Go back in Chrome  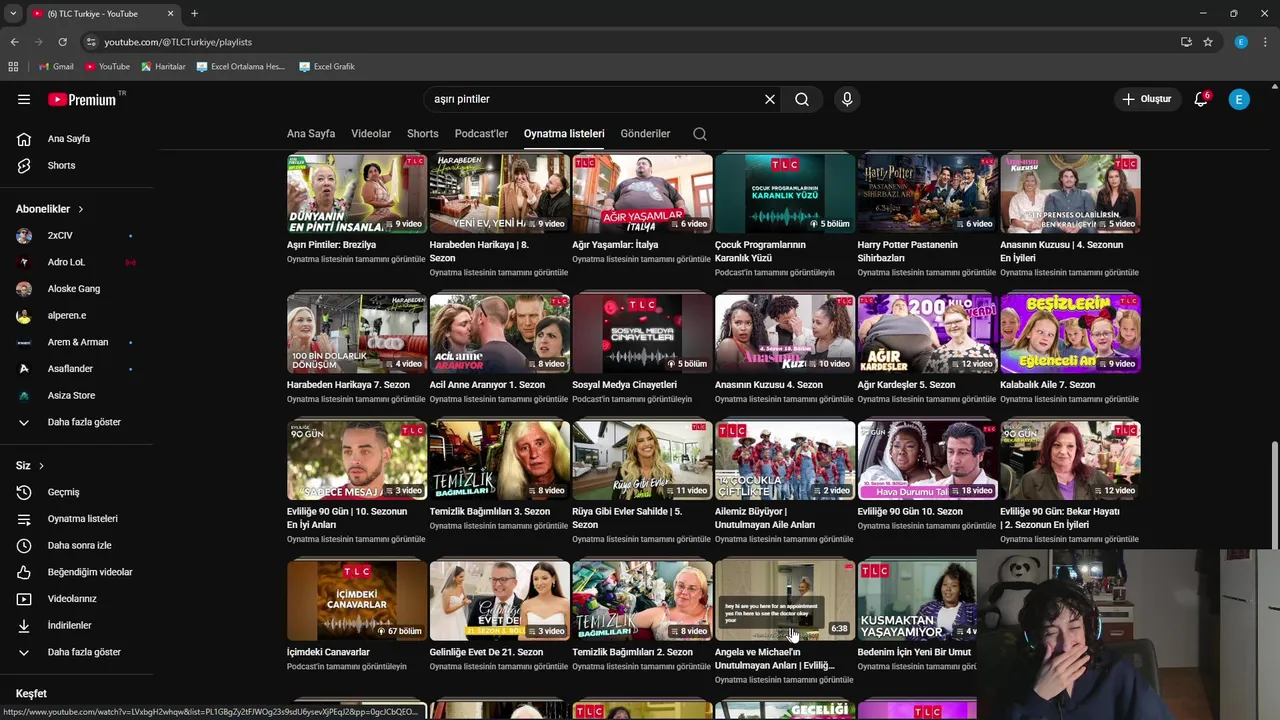[14, 42]
